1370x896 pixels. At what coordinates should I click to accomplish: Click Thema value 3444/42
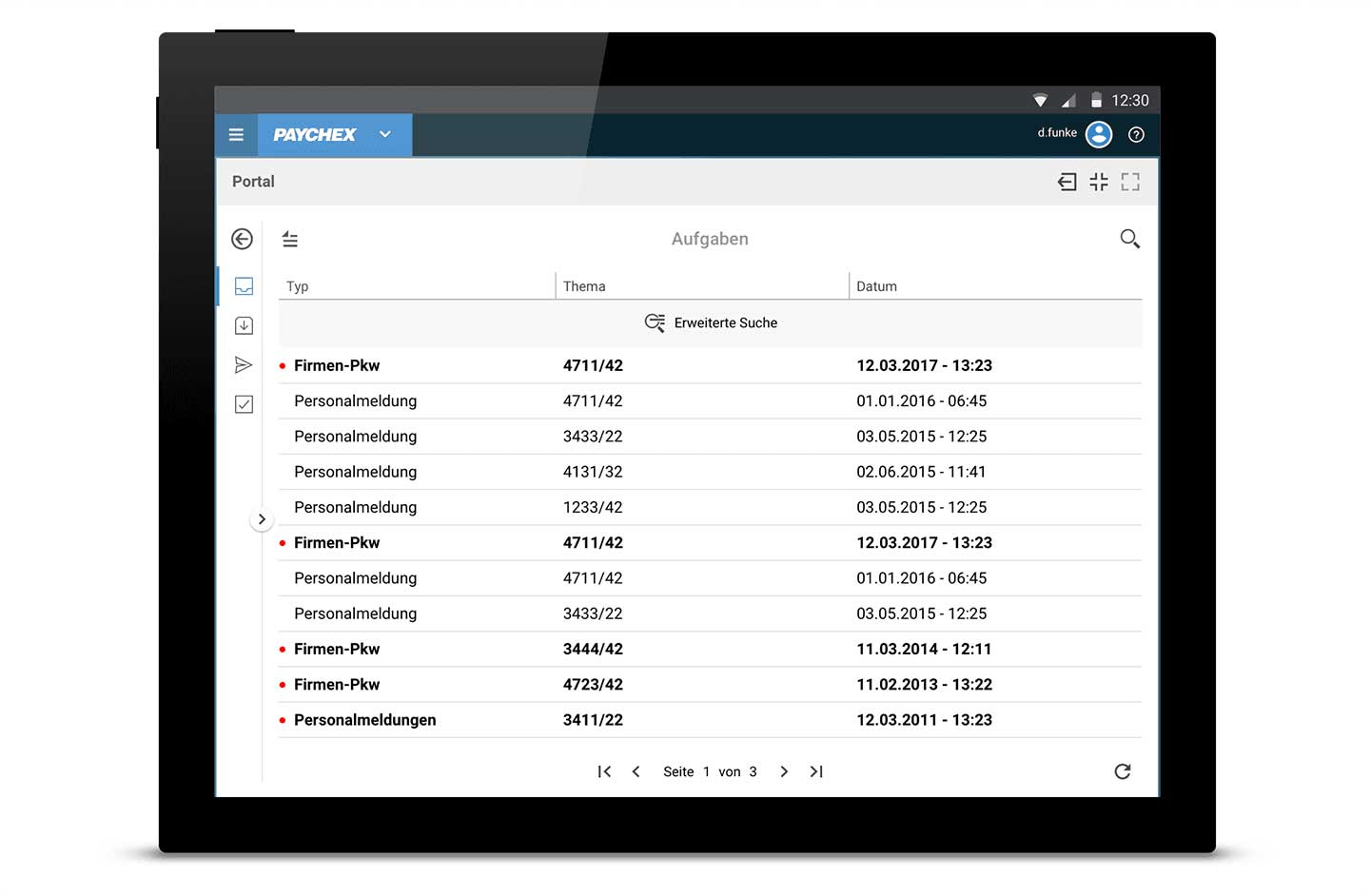coord(593,649)
